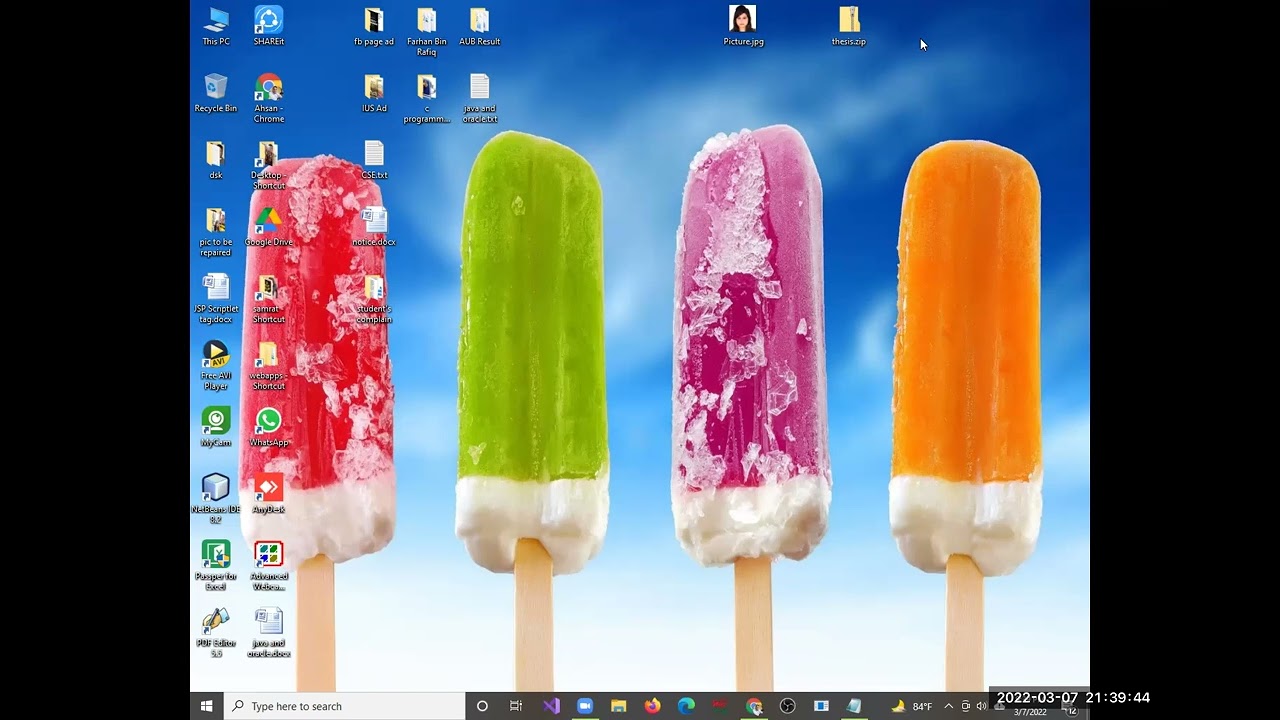Open Visual Studio from the taskbar
The height and width of the screenshot is (720, 1280).
pos(550,706)
